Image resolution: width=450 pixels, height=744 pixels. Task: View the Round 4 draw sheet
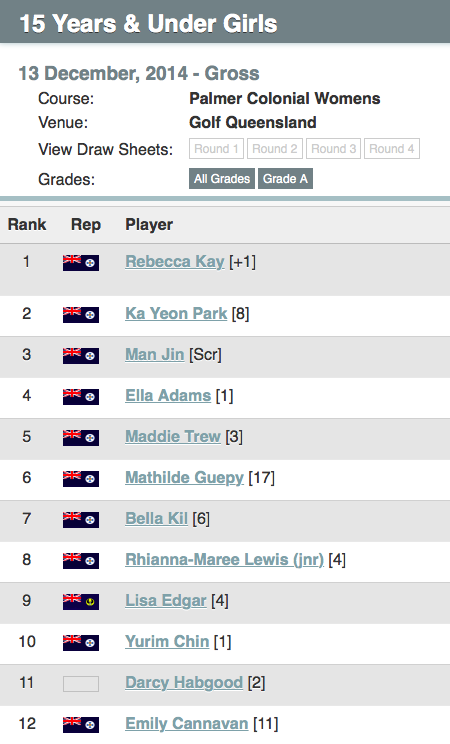pyautogui.click(x=392, y=149)
